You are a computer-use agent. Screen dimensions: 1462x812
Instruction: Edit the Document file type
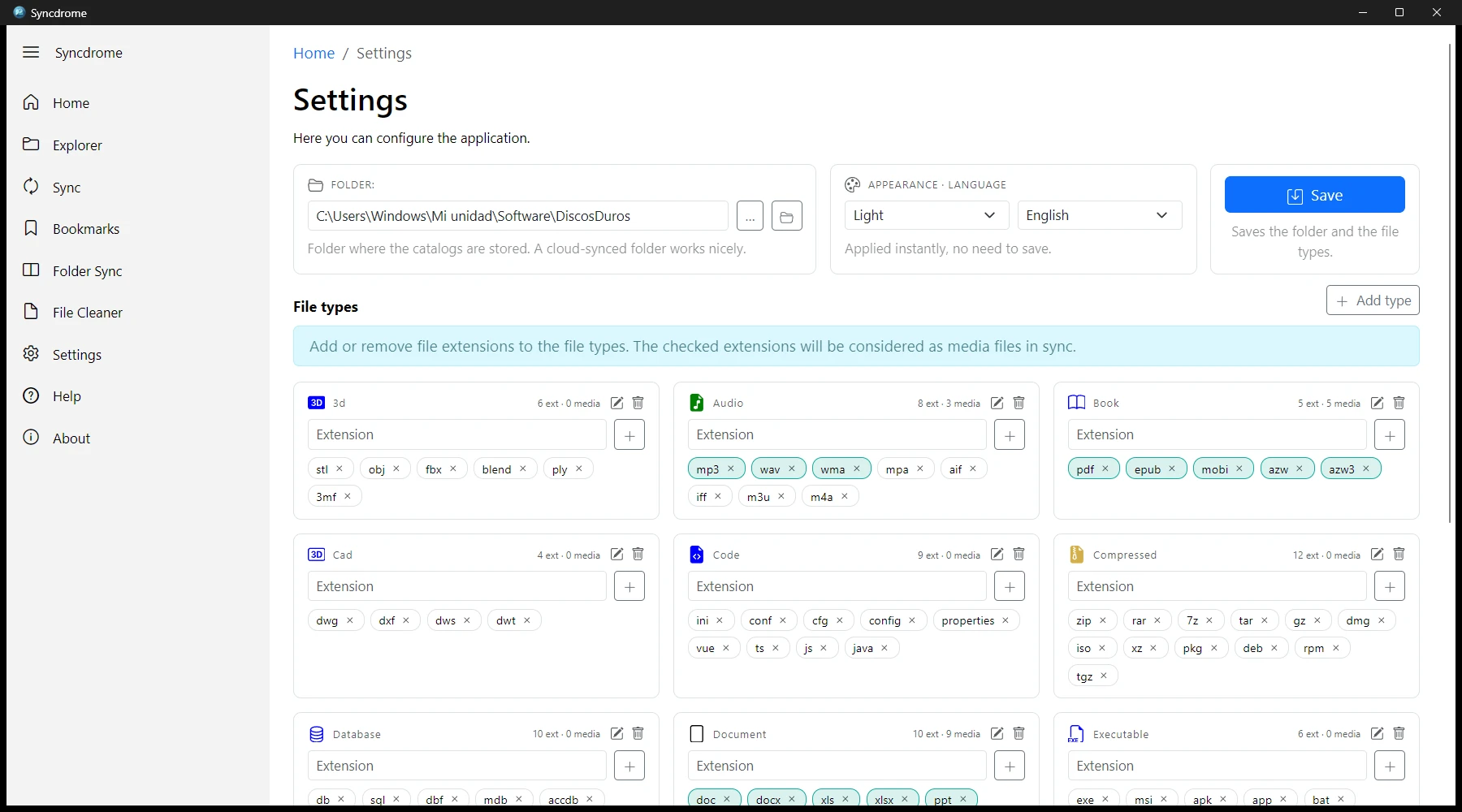(x=997, y=733)
